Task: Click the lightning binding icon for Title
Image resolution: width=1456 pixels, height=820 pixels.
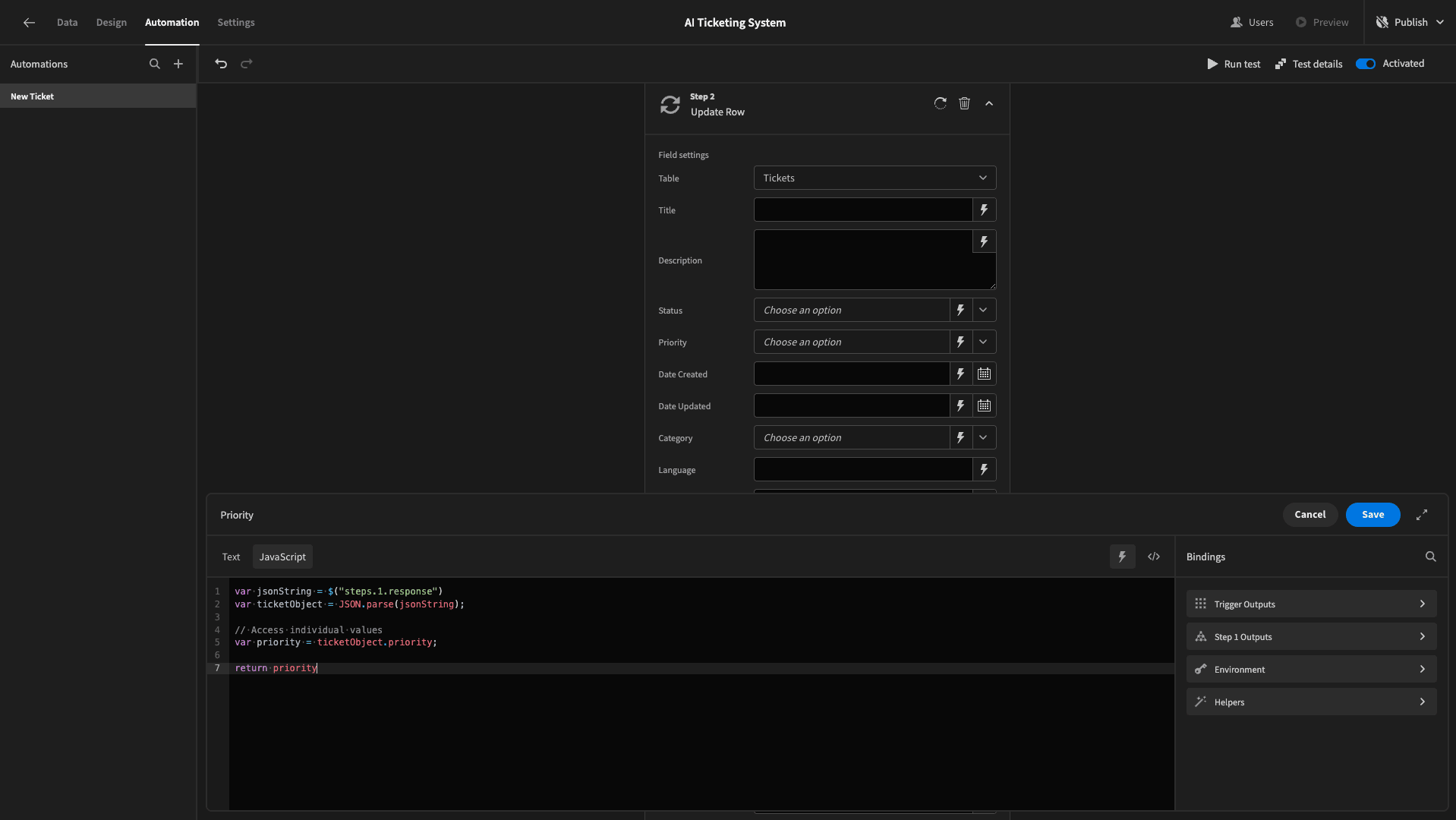Action: tap(984, 210)
